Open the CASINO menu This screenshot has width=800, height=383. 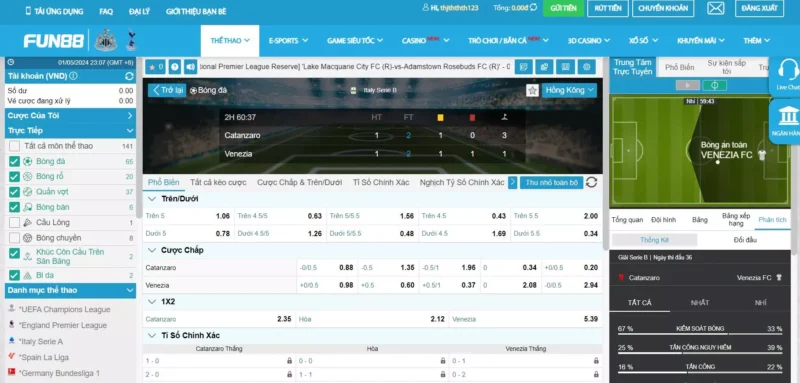coord(425,40)
